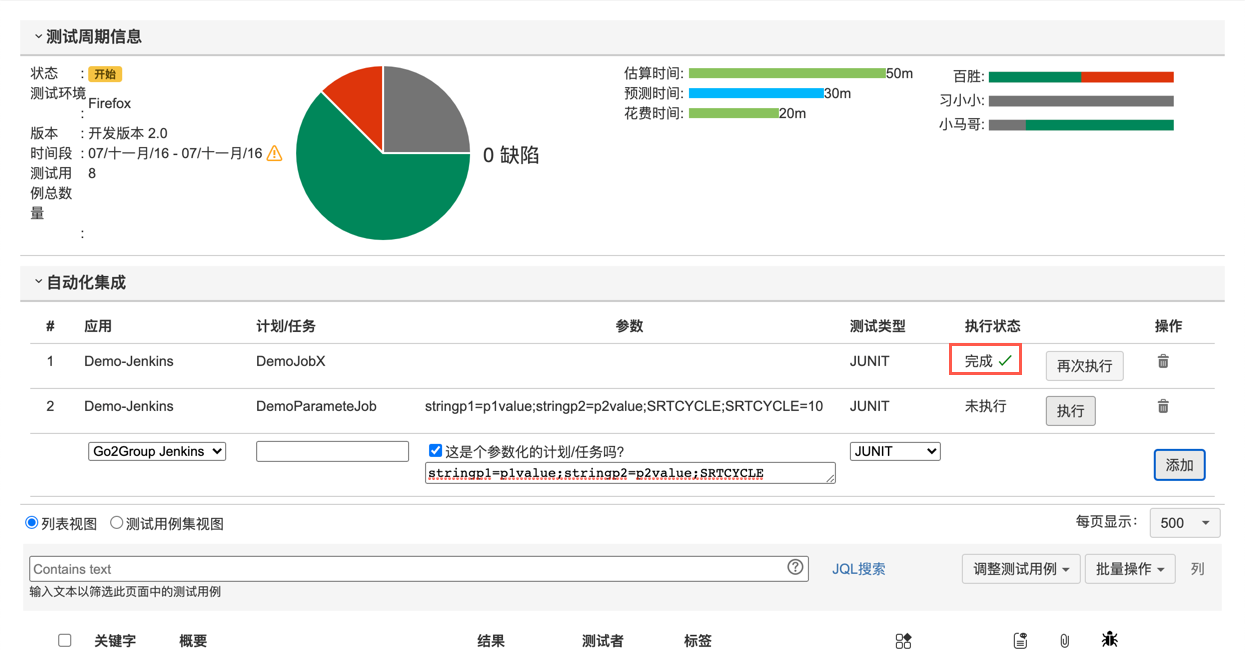This screenshot has width=1245, height=653.
Task: Click the paperclip attachment column icon
Action: pyautogui.click(x=1064, y=640)
